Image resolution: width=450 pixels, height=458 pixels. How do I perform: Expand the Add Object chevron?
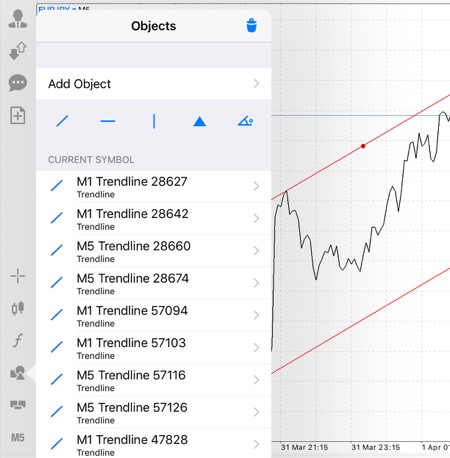(x=256, y=84)
